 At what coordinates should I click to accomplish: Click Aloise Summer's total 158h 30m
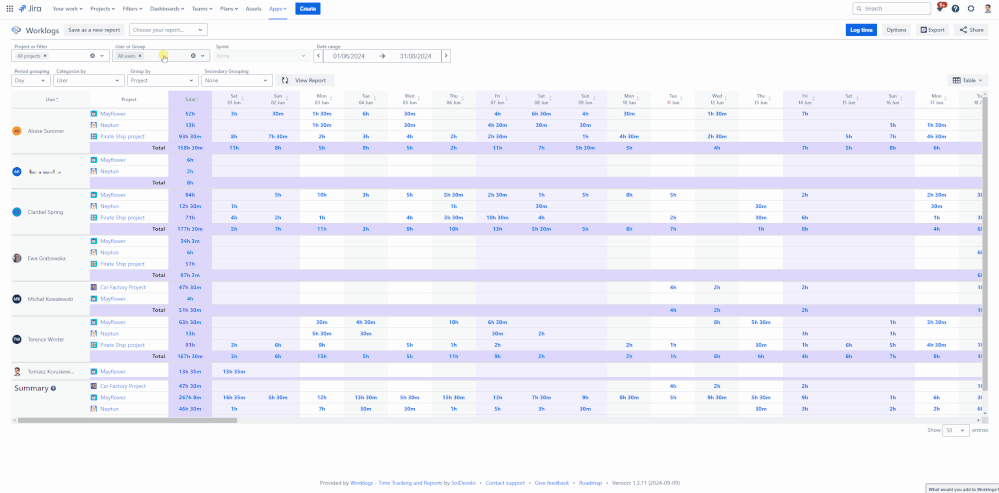[190, 148]
